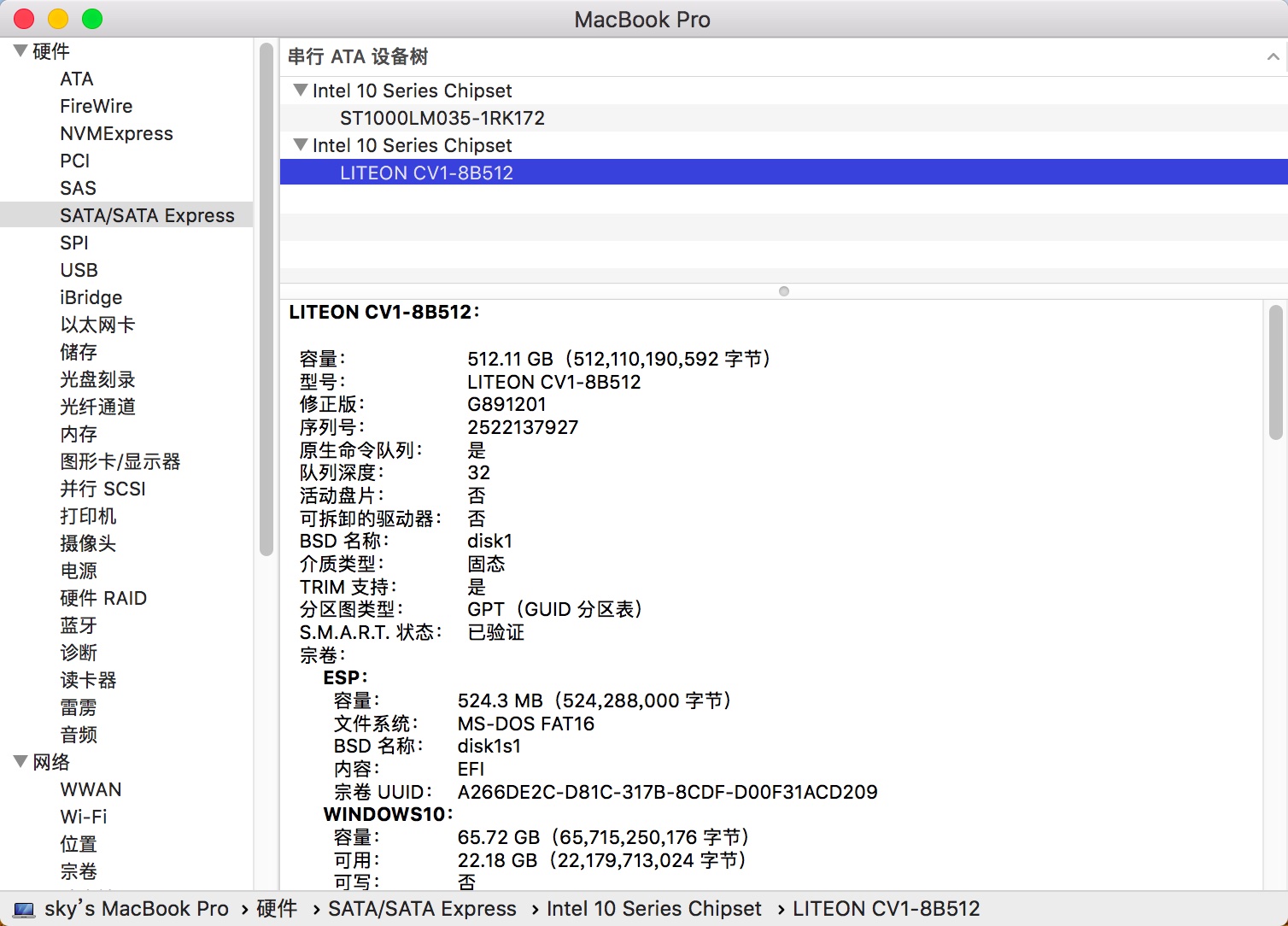Screen dimensions: 1288x926
Task: Click the ESP volume heading
Action: 345,677
